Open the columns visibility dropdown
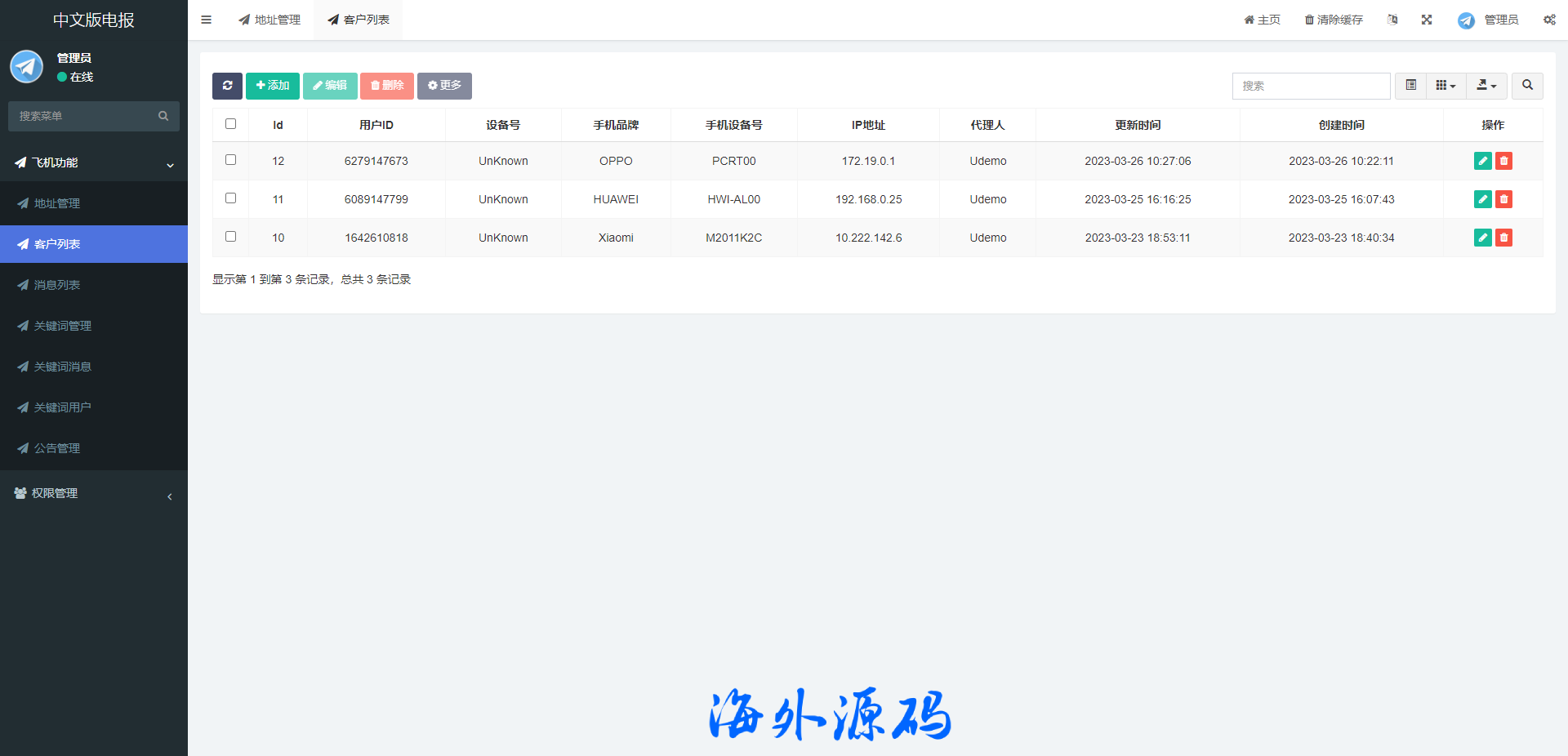The width and height of the screenshot is (1568, 756). point(1445,86)
